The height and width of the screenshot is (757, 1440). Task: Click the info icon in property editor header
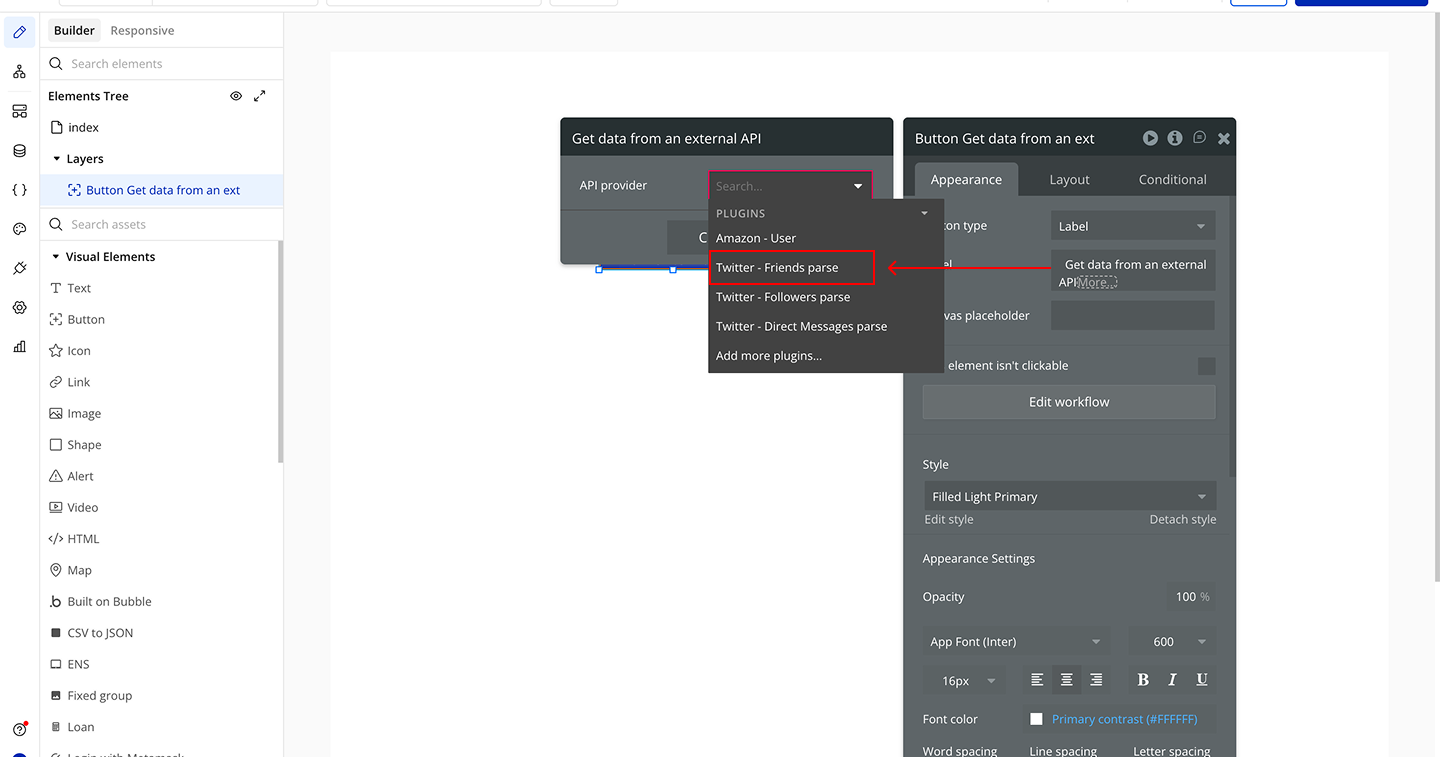pyautogui.click(x=1175, y=138)
